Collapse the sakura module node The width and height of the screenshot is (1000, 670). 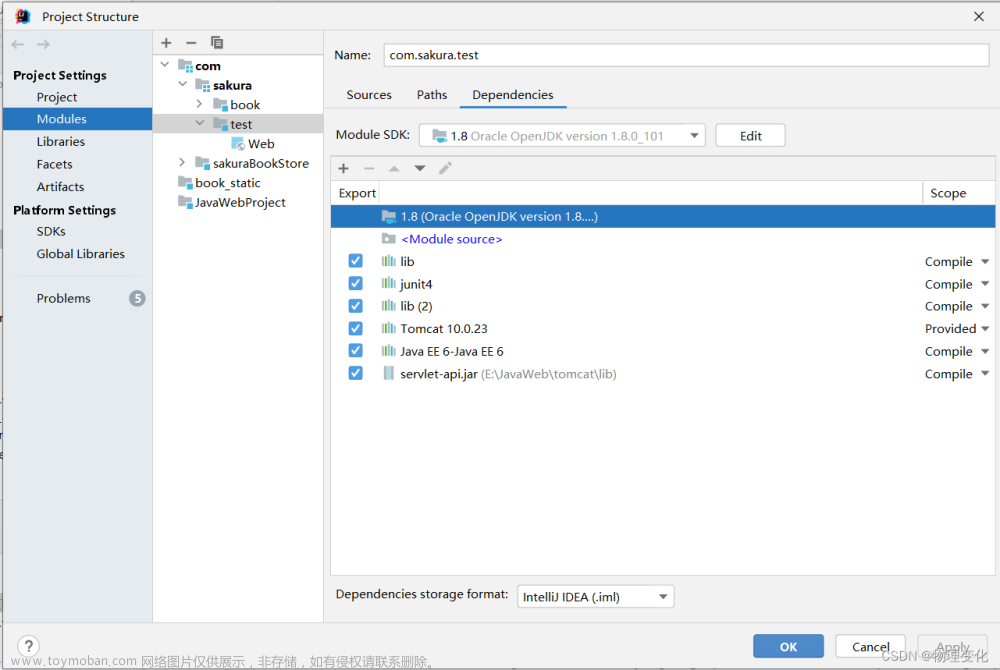point(182,84)
